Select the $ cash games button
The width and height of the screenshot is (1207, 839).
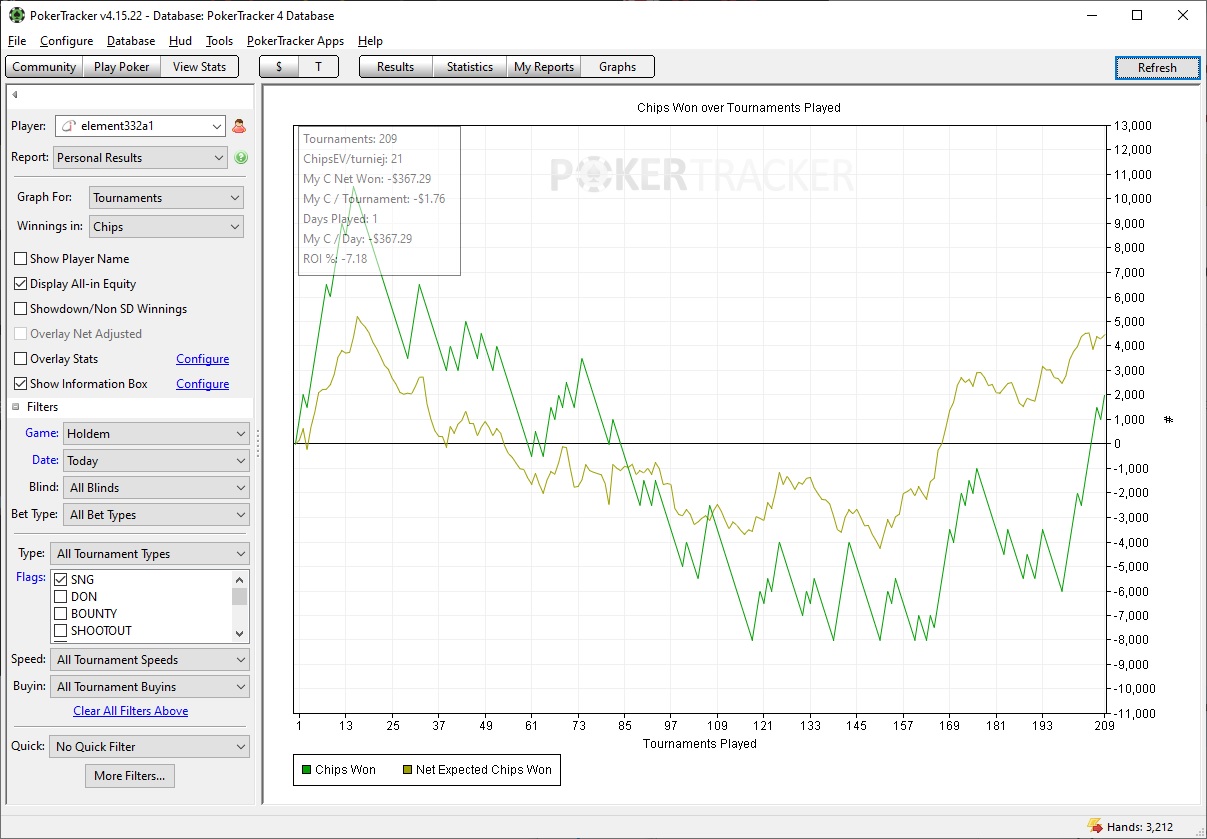click(279, 67)
